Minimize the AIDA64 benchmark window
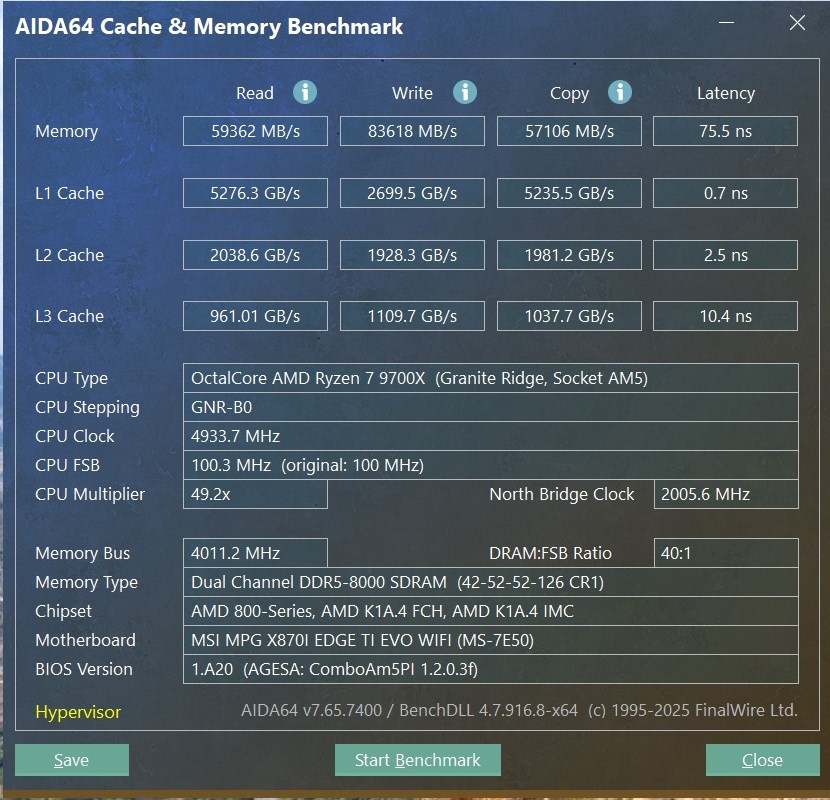 (726, 23)
